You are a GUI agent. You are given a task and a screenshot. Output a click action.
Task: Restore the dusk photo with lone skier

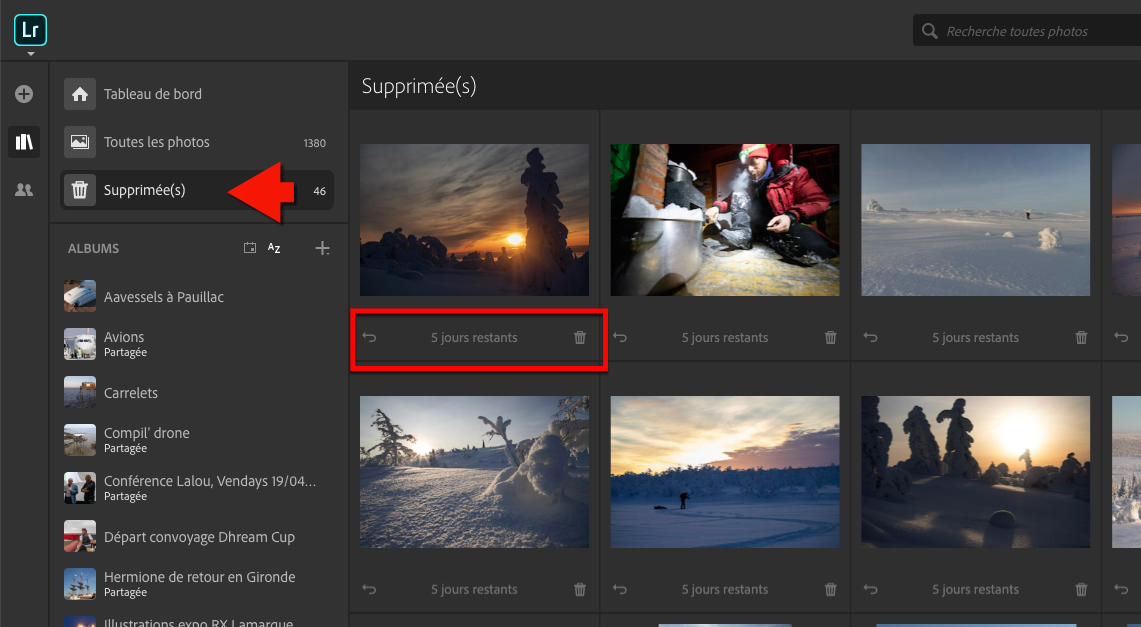[x=620, y=589]
